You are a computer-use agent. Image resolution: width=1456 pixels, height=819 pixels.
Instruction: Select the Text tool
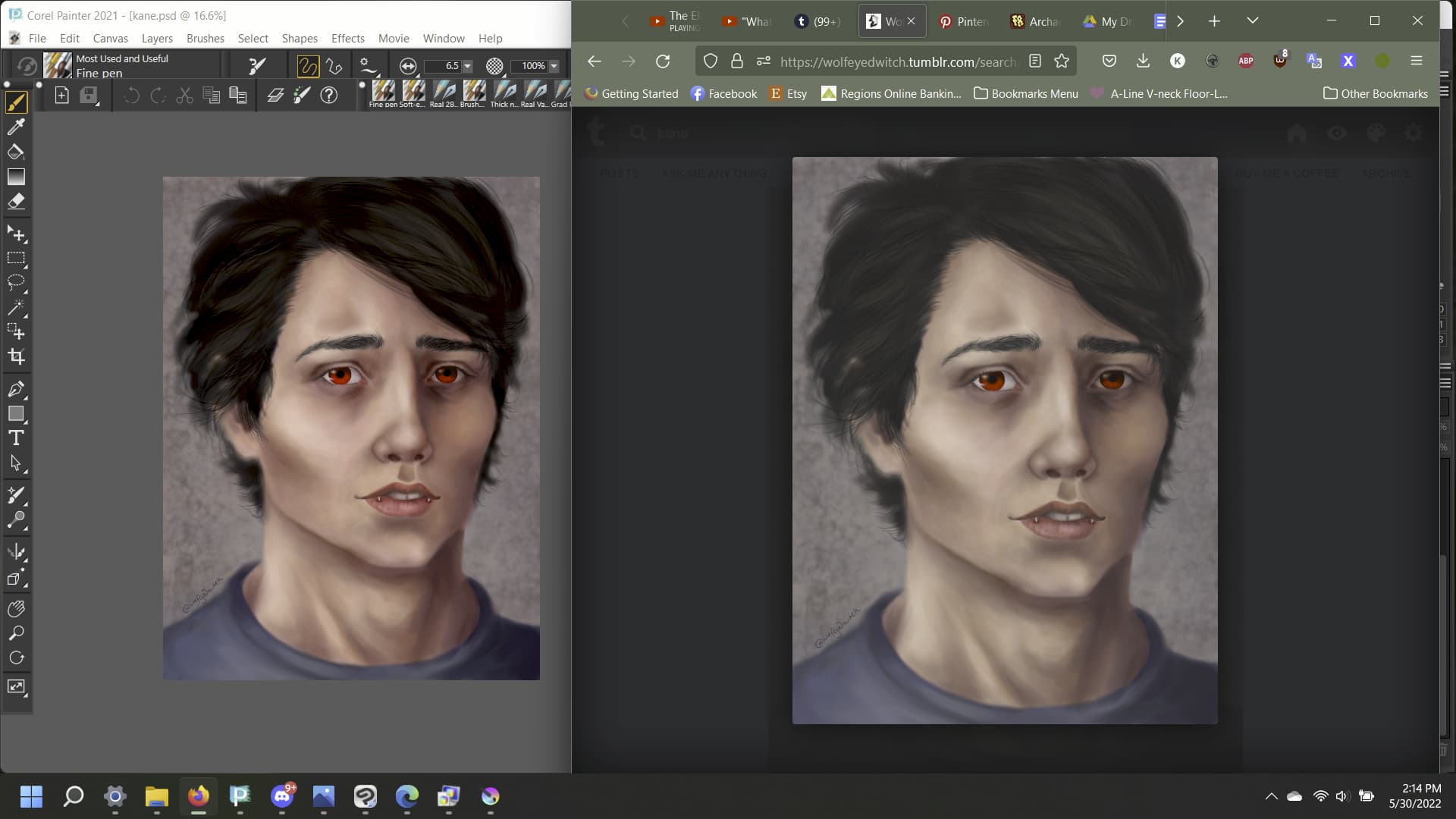click(16, 438)
